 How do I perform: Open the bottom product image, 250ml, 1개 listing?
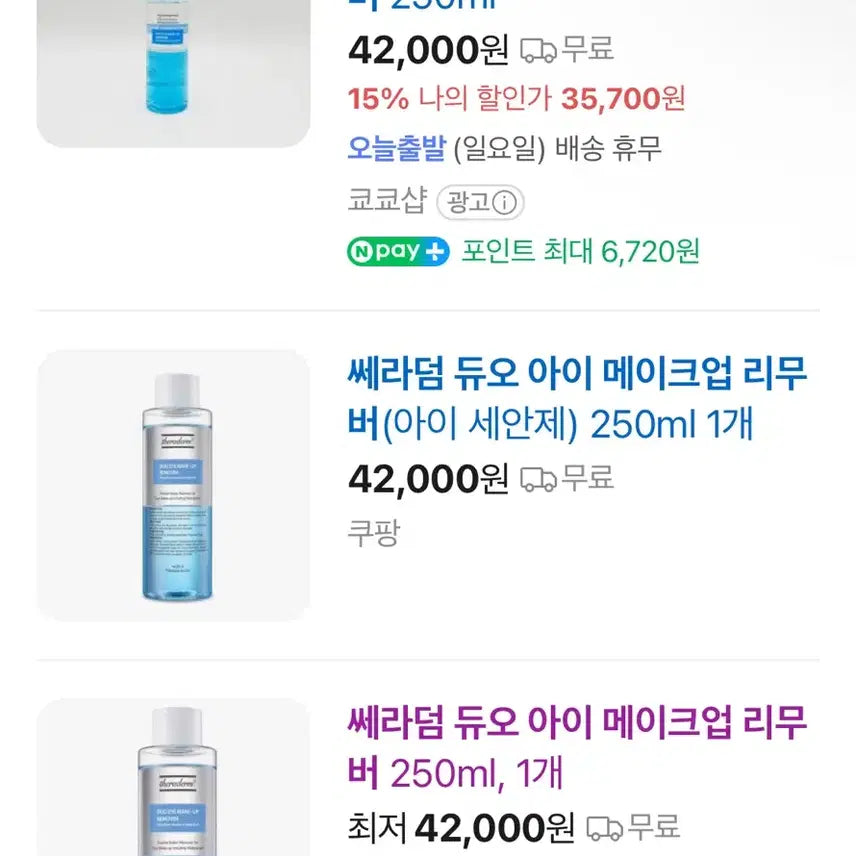coord(173,780)
